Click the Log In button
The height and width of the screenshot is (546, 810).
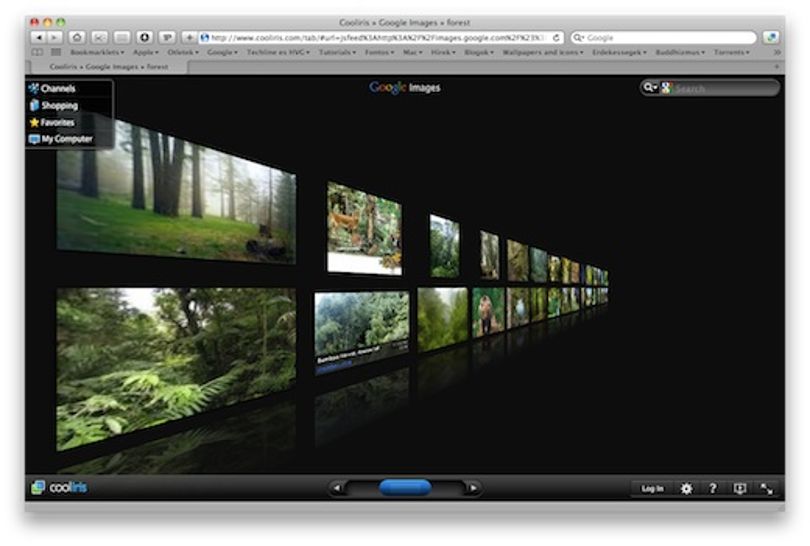click(x=652, y=488)
